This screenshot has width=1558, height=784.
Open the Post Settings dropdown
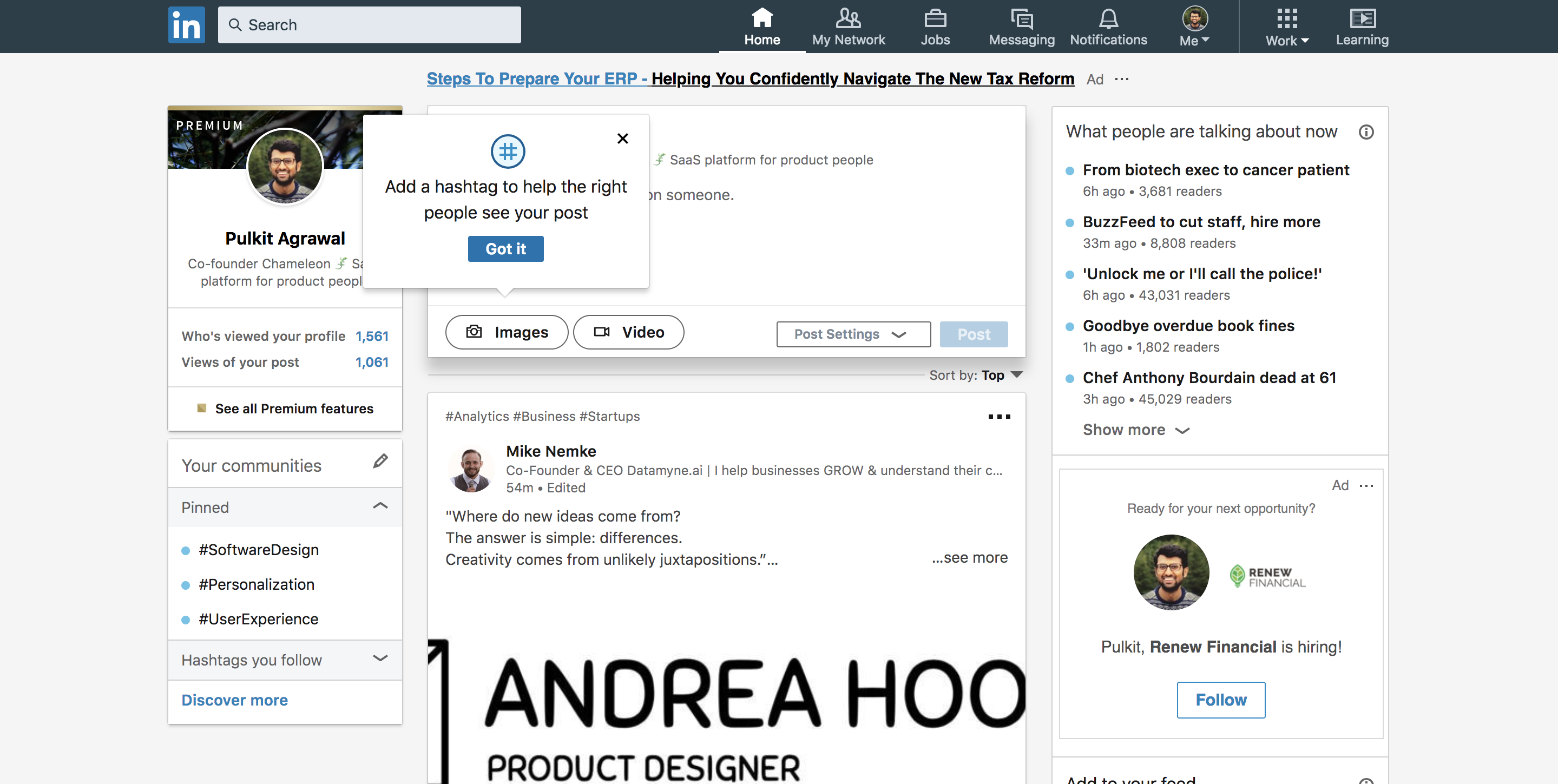coord(853,334)
